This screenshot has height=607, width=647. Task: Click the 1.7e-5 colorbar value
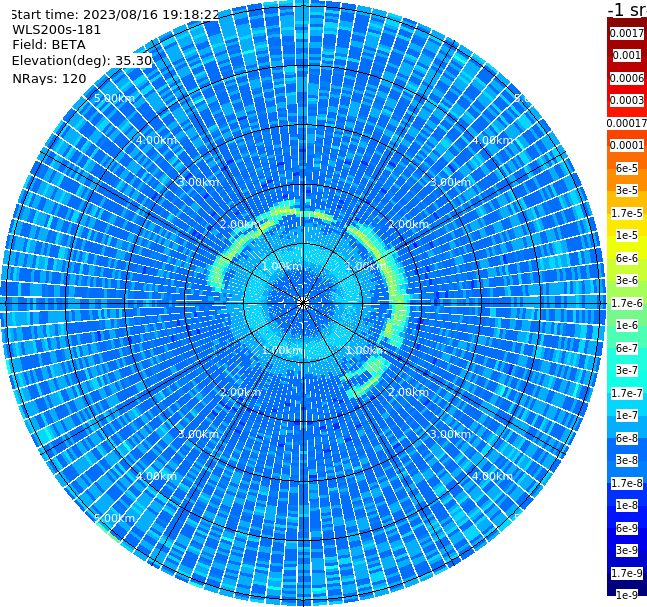click(627, 213)
